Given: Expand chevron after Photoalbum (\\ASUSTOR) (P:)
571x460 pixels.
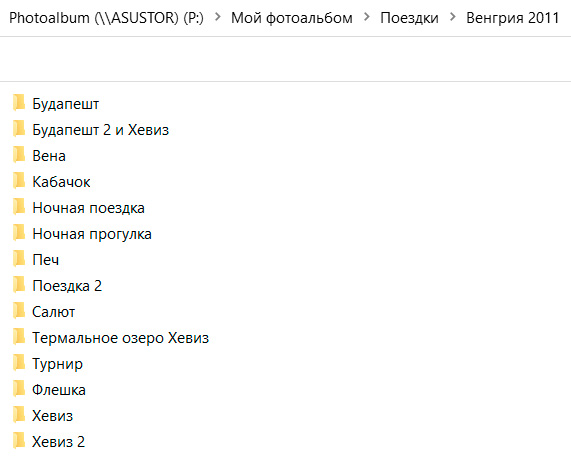Looking at the screenshot, I should [218, 17].
